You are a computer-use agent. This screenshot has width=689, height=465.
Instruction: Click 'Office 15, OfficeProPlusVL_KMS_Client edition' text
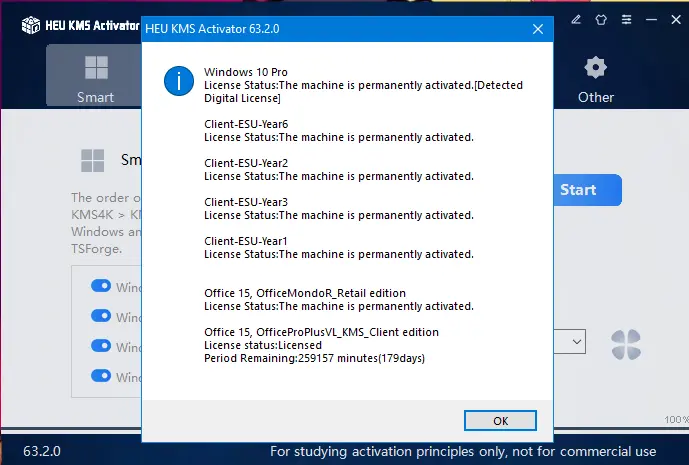(321, 332)
